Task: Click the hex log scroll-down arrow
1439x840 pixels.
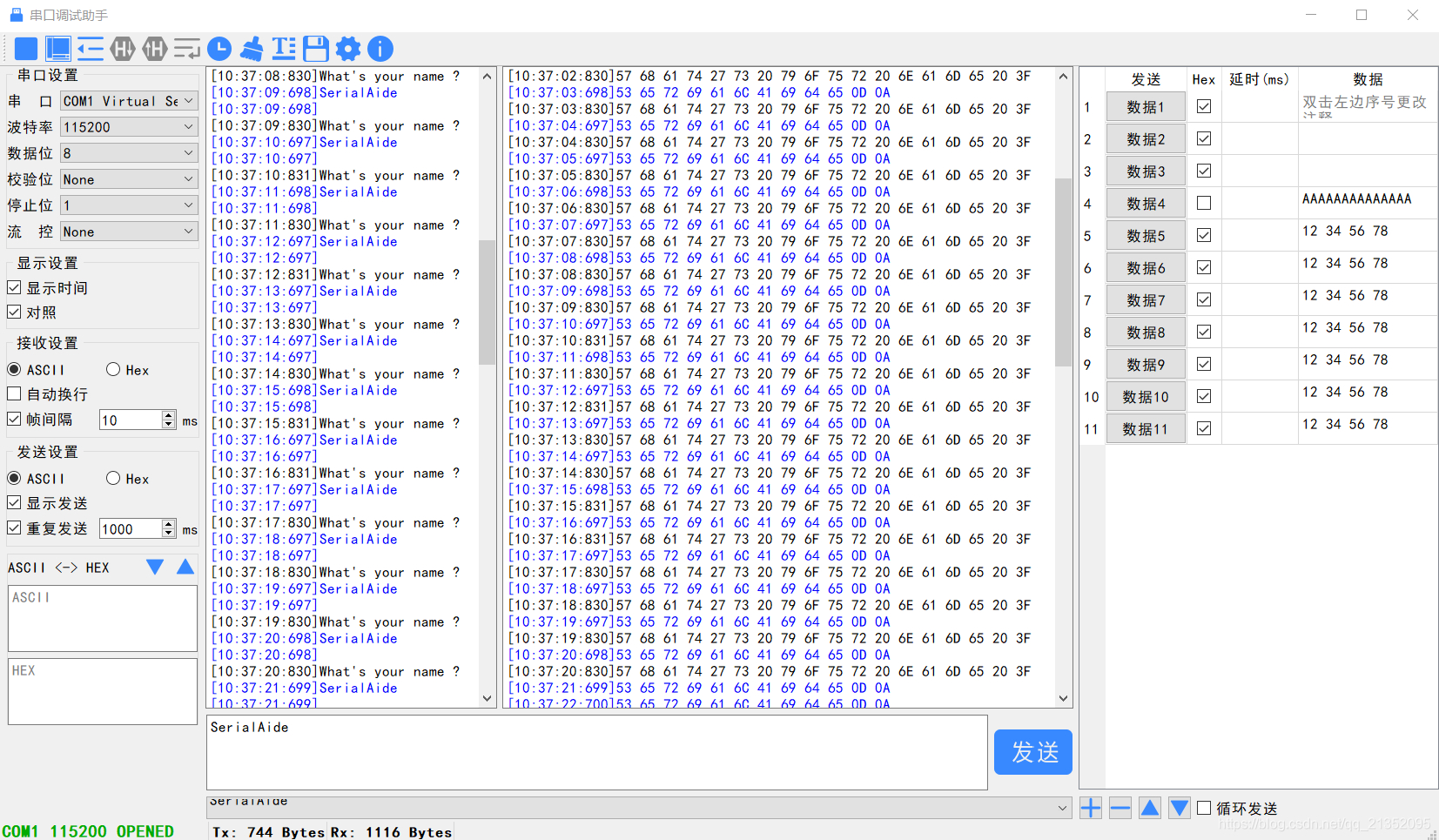Action: click(1063, 698)
